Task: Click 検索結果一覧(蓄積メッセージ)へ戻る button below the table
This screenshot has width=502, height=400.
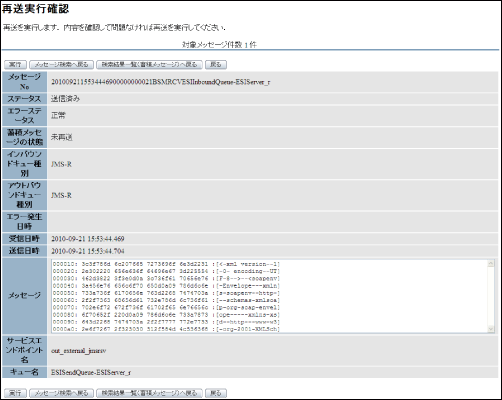Action: coord(149,393)
